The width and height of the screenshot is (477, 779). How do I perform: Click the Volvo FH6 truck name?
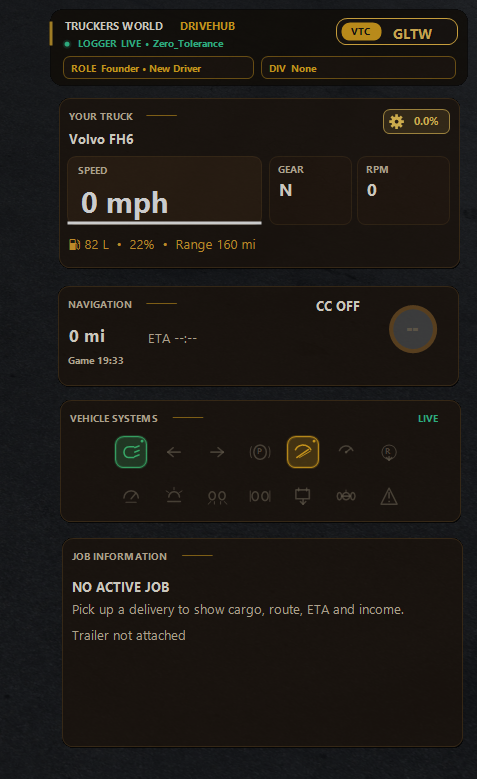(101, 139)
